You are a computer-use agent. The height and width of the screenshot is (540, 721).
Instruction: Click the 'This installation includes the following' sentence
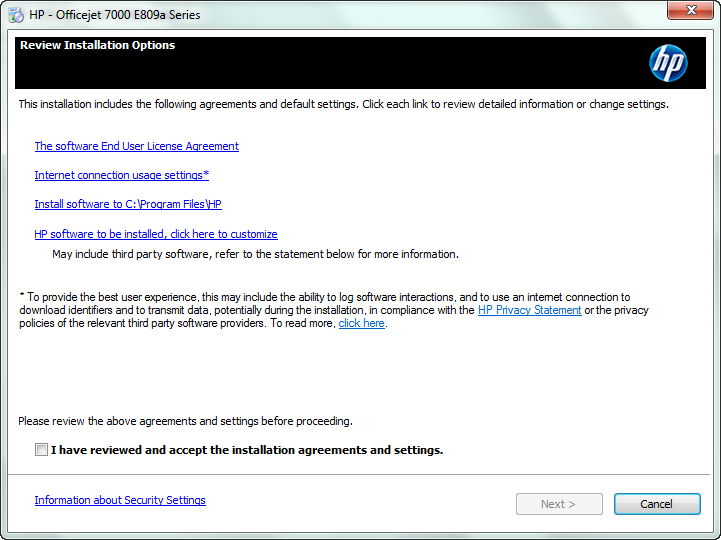click(343, 104)
